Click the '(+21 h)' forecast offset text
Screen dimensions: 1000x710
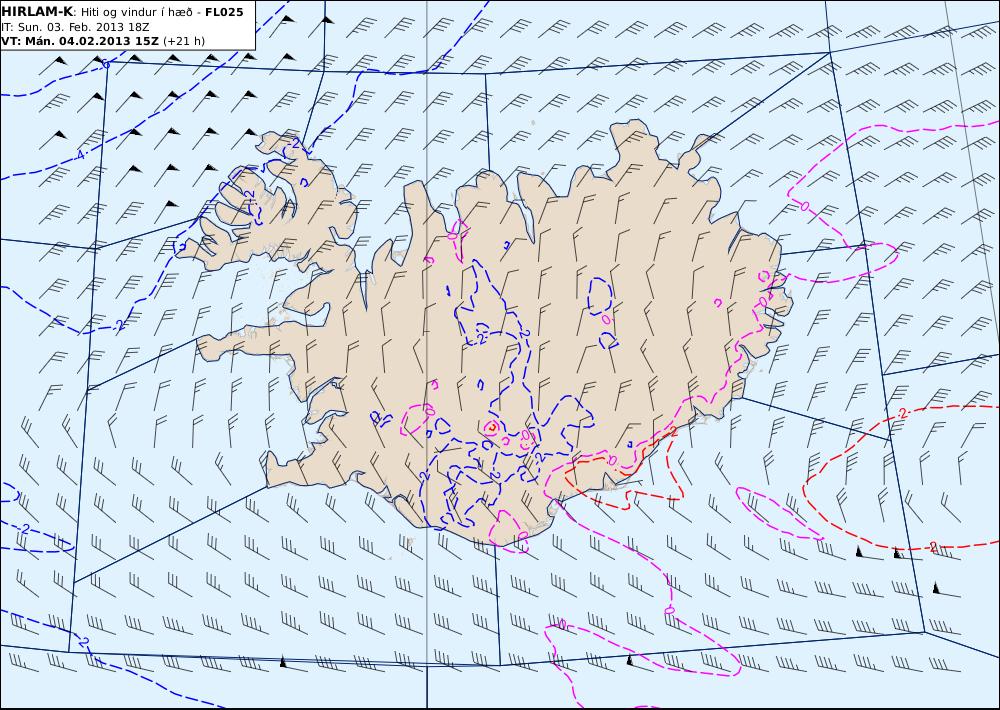pos(184,41)
